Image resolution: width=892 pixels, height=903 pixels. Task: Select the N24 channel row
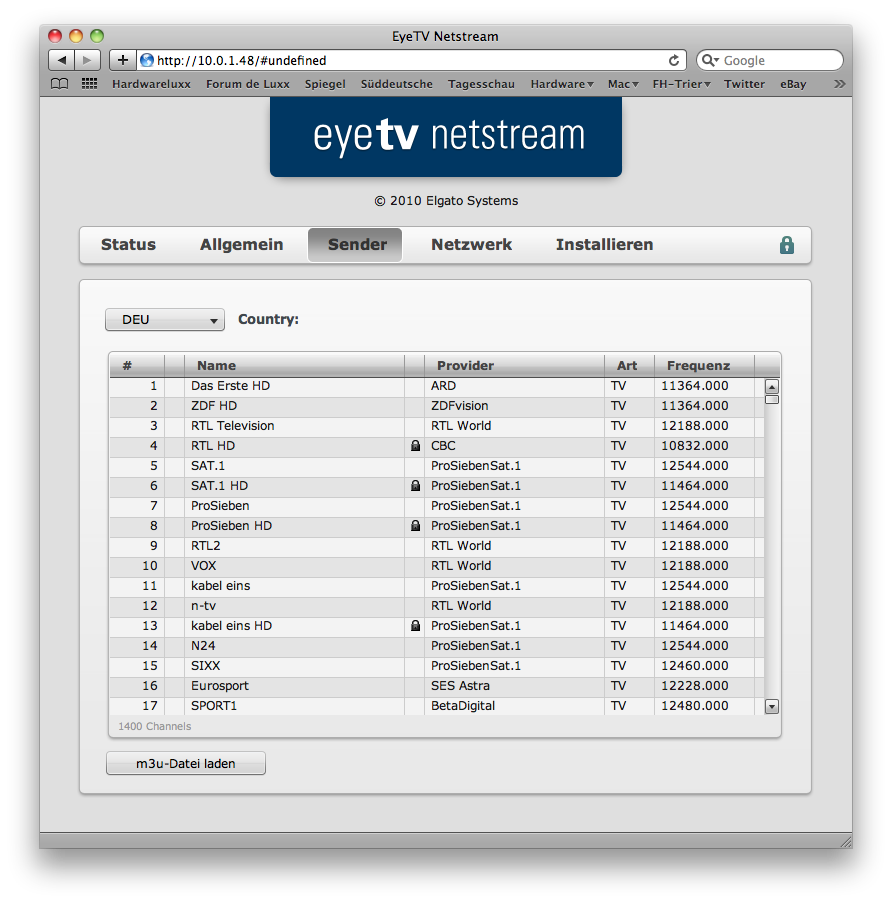pyautogui.click(x=436, y=646)
